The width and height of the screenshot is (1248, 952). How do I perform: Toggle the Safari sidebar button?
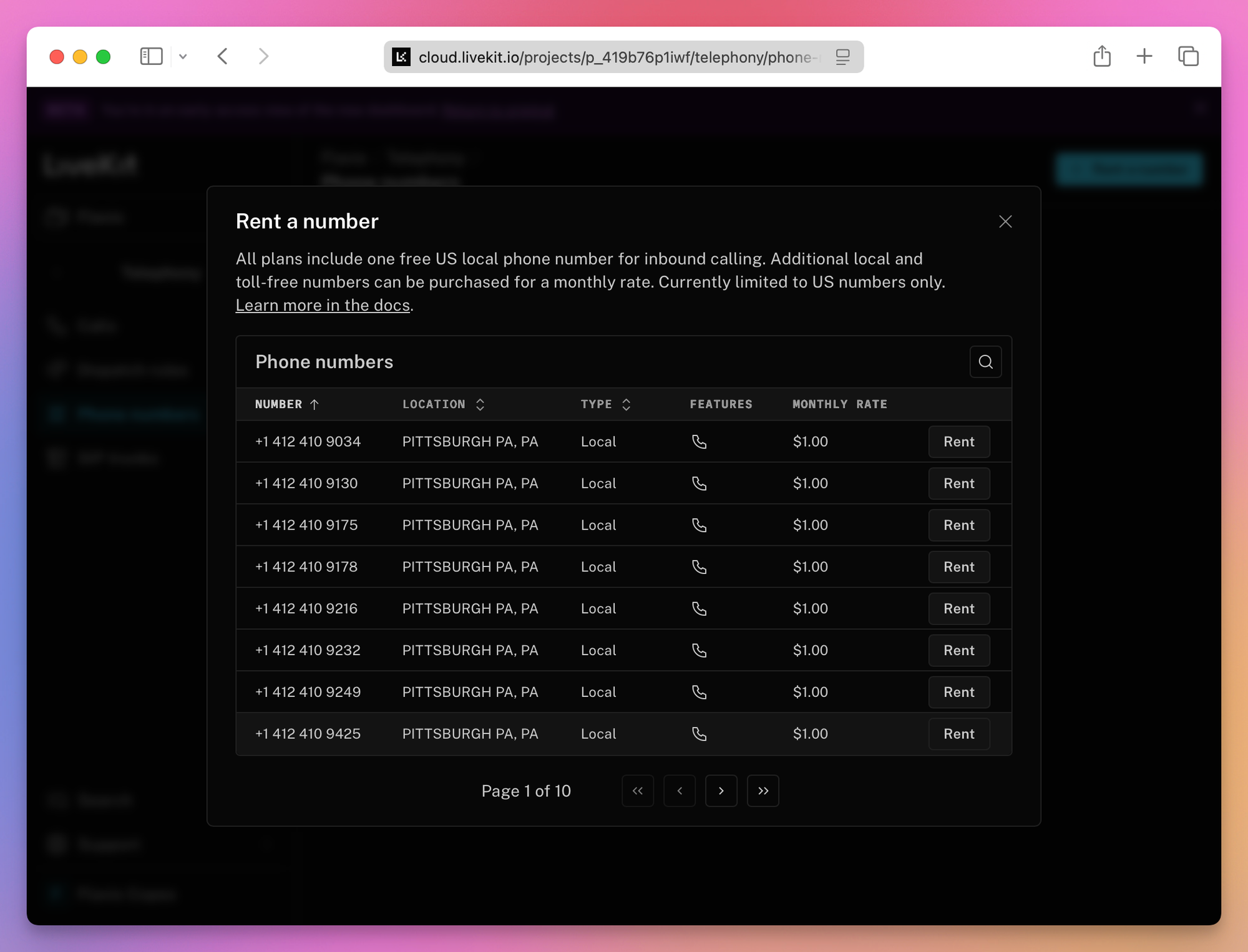(x=151, y=57)
